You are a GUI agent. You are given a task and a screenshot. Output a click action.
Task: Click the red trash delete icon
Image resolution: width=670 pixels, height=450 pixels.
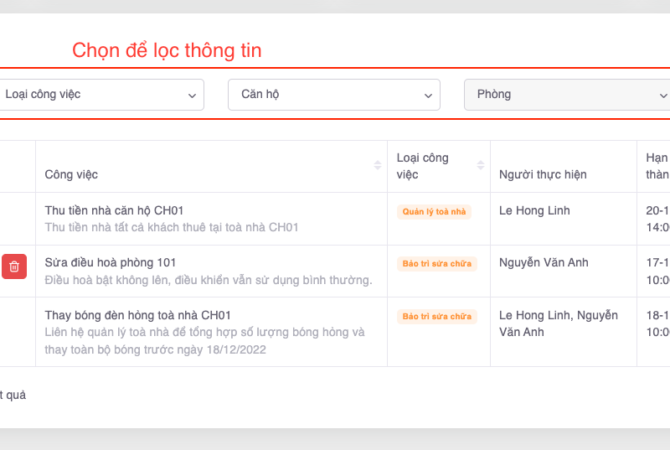click(14, 266)
